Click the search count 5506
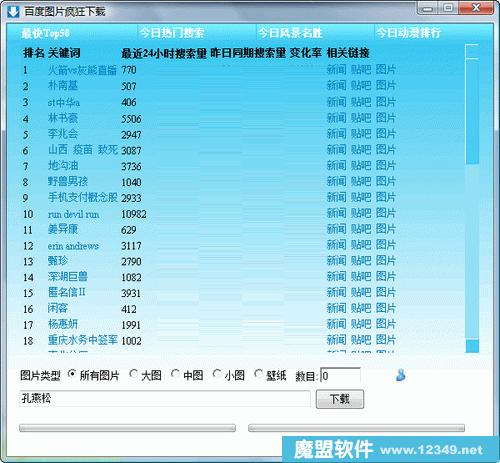Screen dimensions: 500x463 (131, 119)
